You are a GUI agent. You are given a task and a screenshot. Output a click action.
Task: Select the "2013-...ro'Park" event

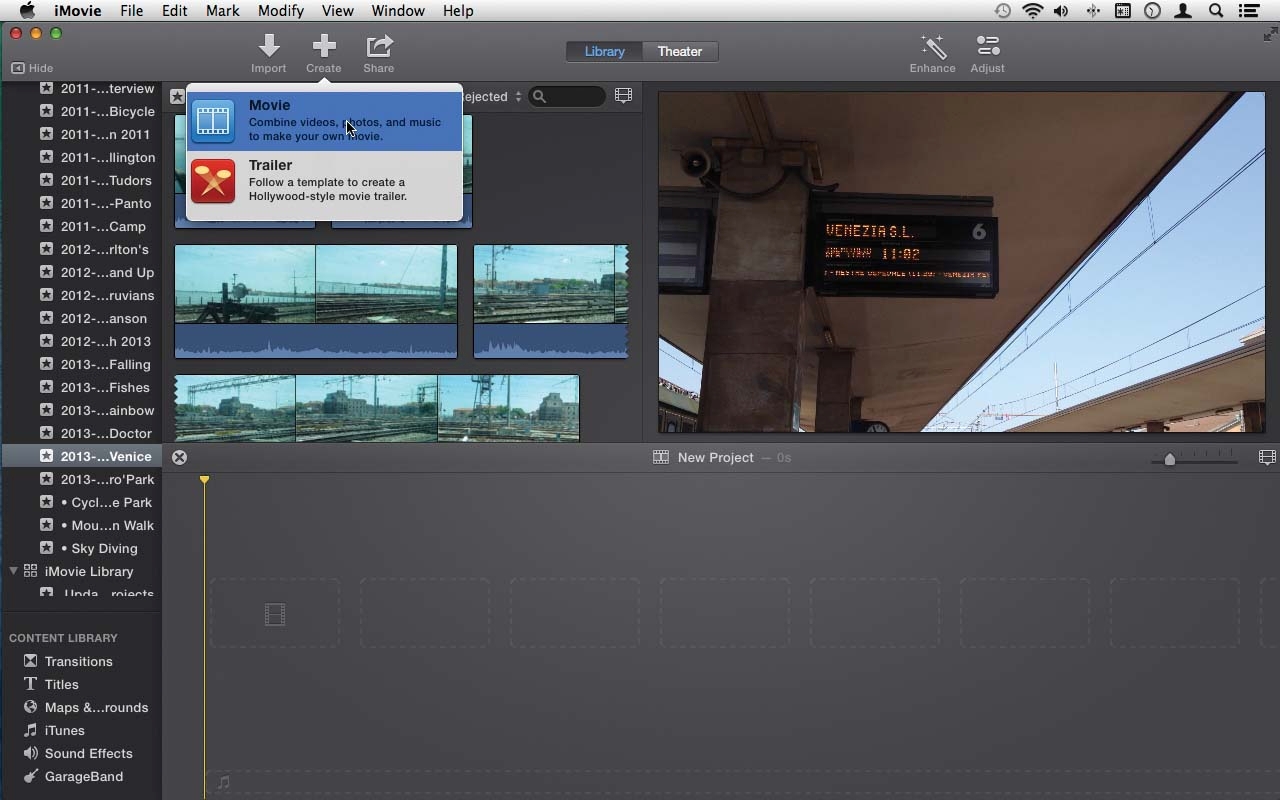pos(81,479)
